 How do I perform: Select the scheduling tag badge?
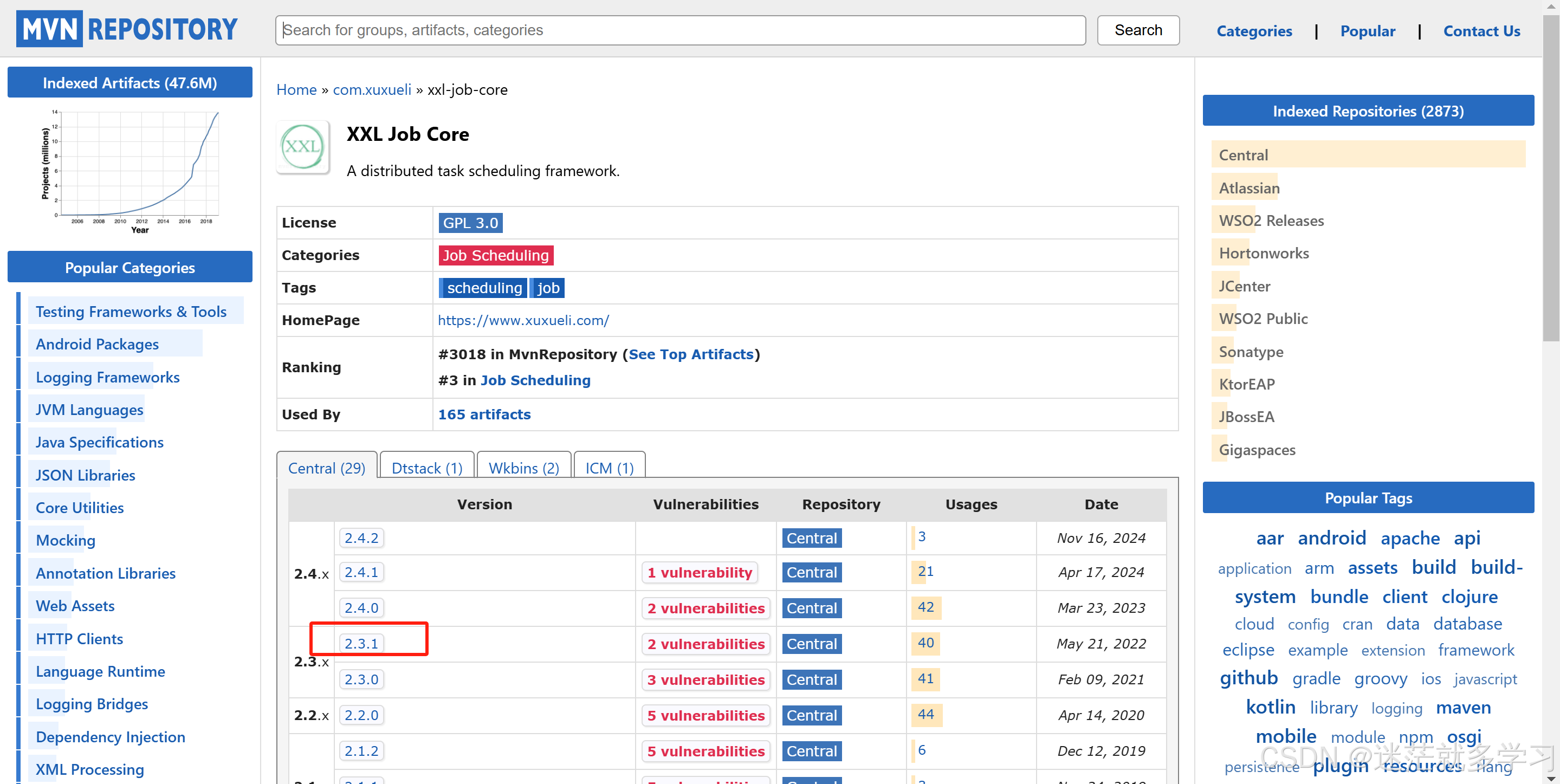click(483, 288)
